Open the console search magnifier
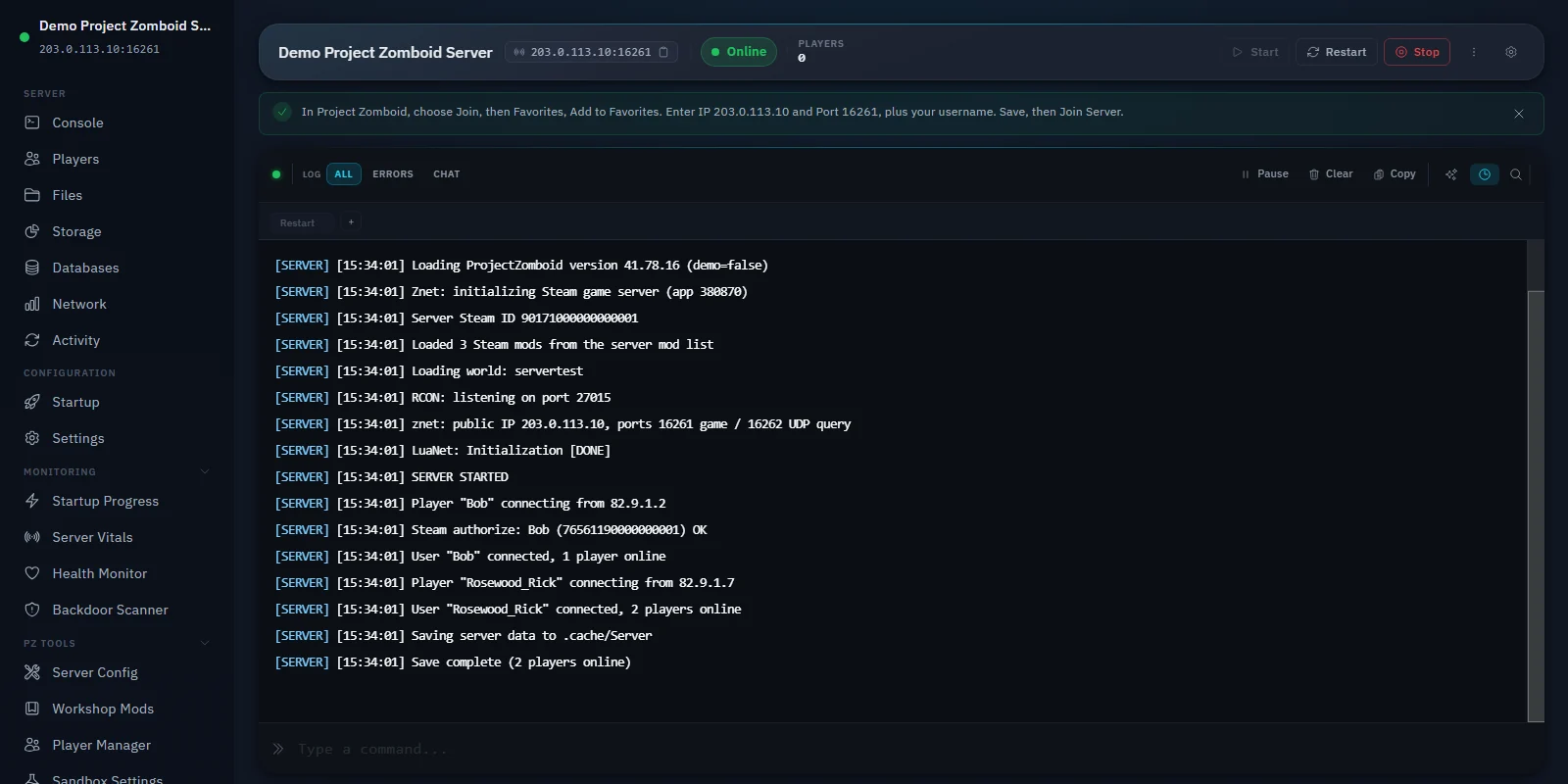Image resolution: width=1568 pixels, height=784 pixels. (1516, 174)
